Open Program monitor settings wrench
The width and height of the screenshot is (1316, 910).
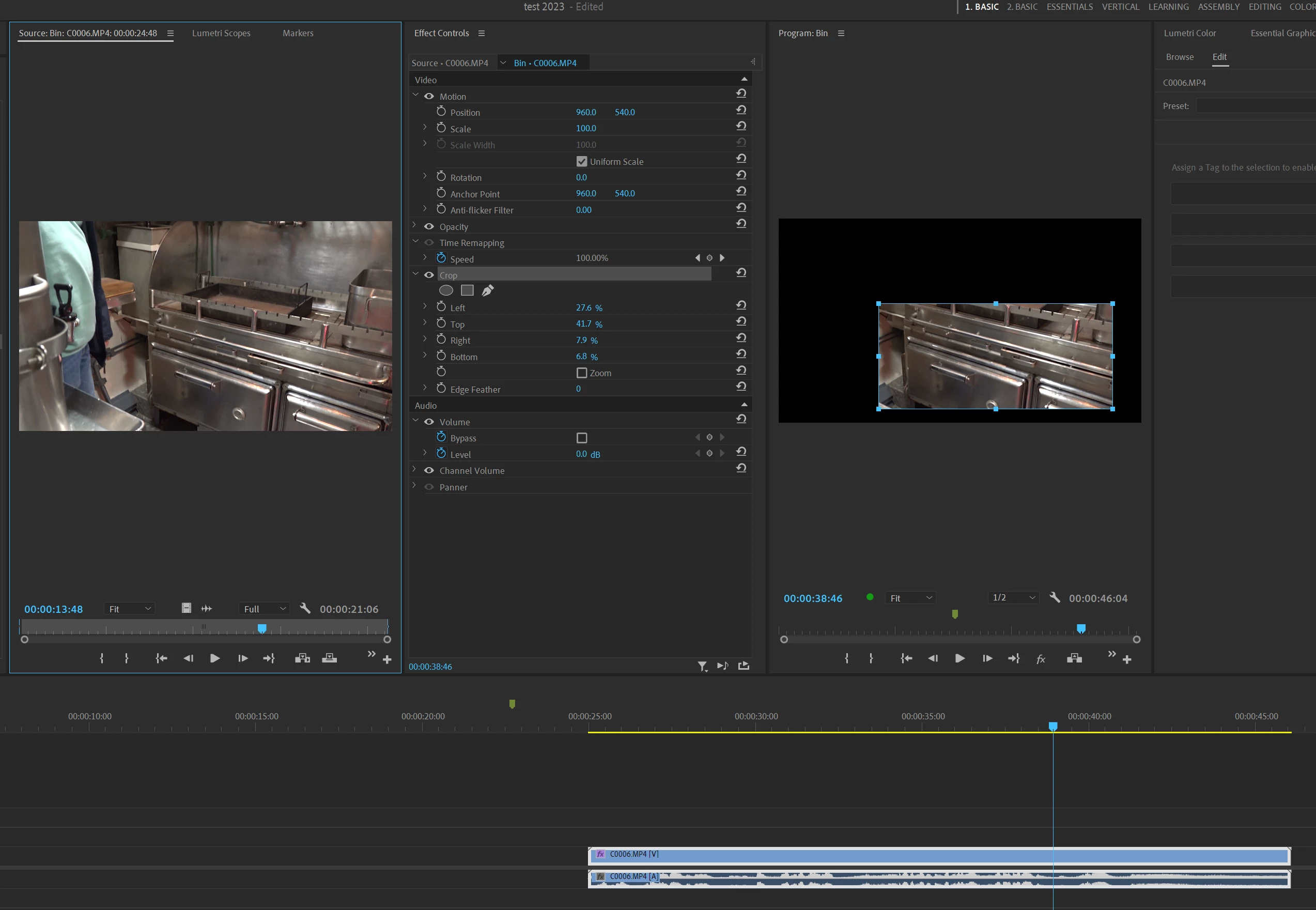pyautogui.click(x=1055, y=597)
